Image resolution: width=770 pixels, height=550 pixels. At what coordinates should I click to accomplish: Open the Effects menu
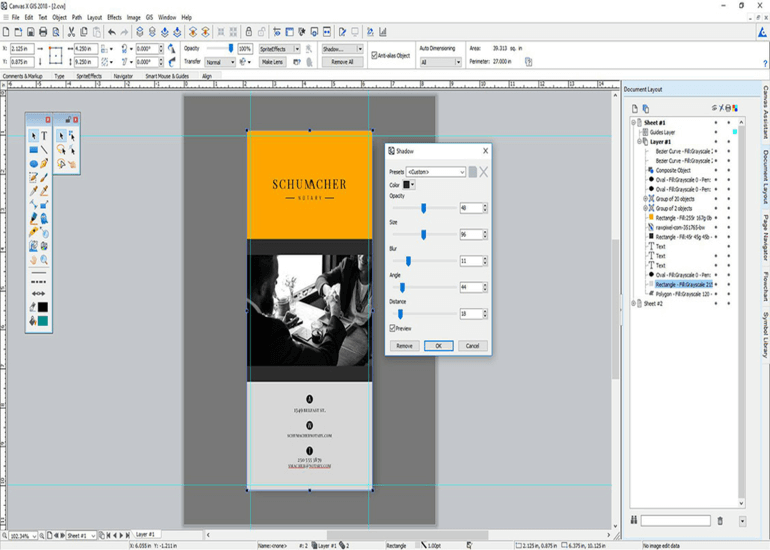tap(114, 17)
